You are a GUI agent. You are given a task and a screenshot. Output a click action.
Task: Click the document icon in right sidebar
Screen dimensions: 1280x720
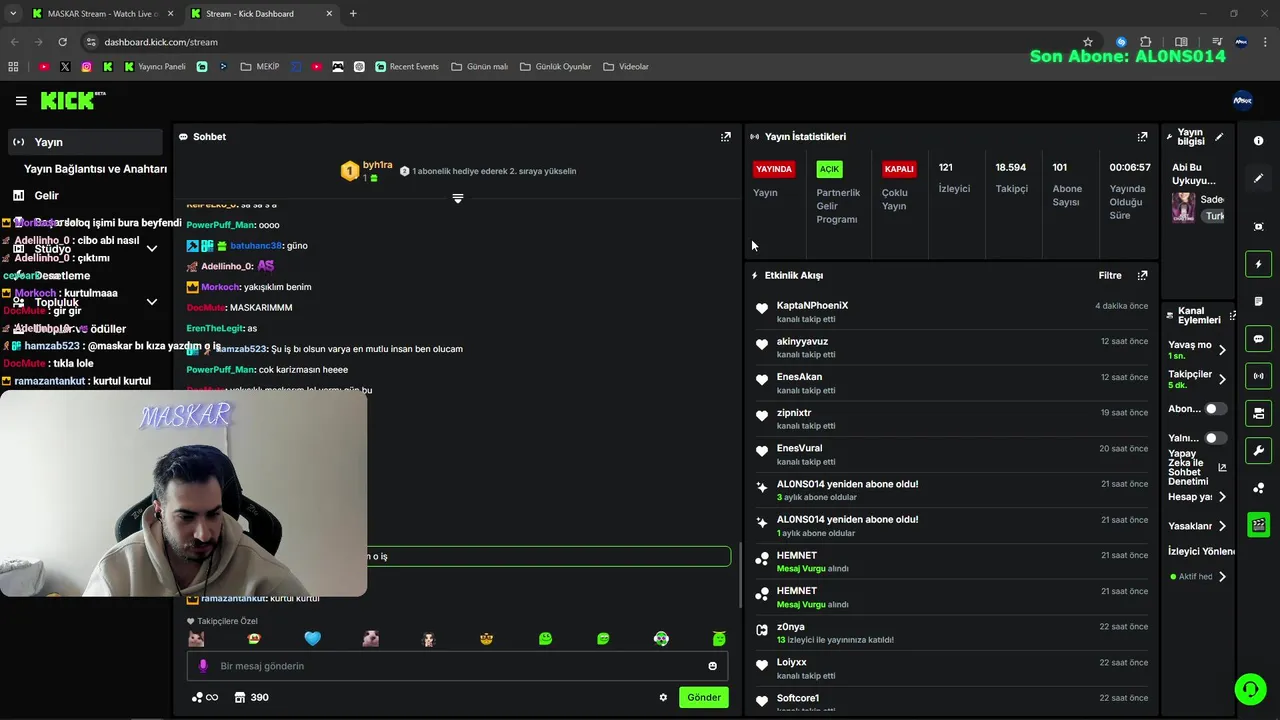1258,301
